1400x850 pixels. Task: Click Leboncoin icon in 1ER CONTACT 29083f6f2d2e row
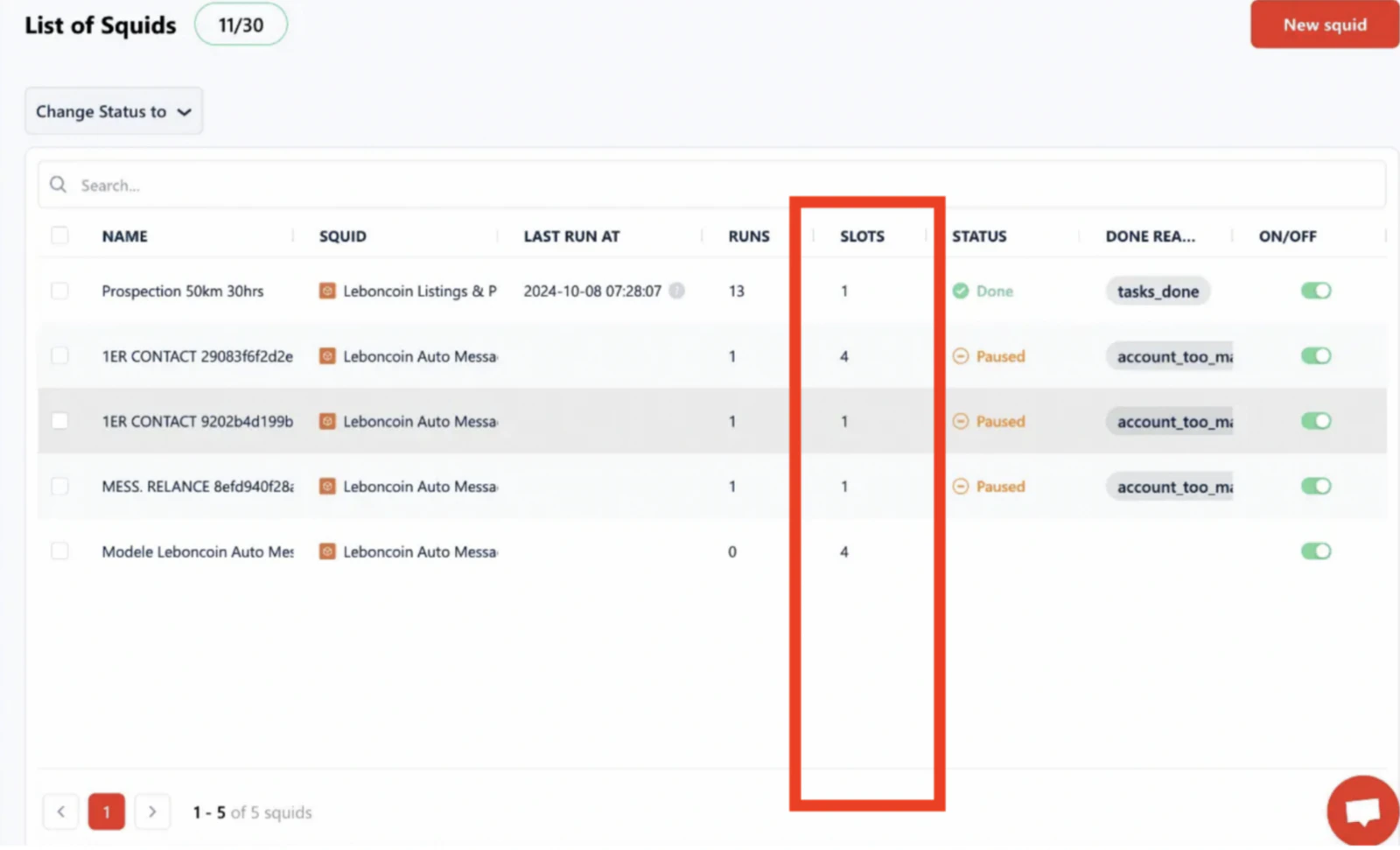click(327, 356)
